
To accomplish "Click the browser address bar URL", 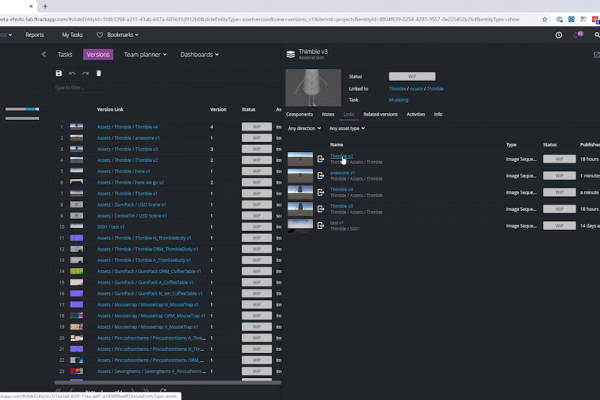I will pyautogui.click(x=260, y=19).
